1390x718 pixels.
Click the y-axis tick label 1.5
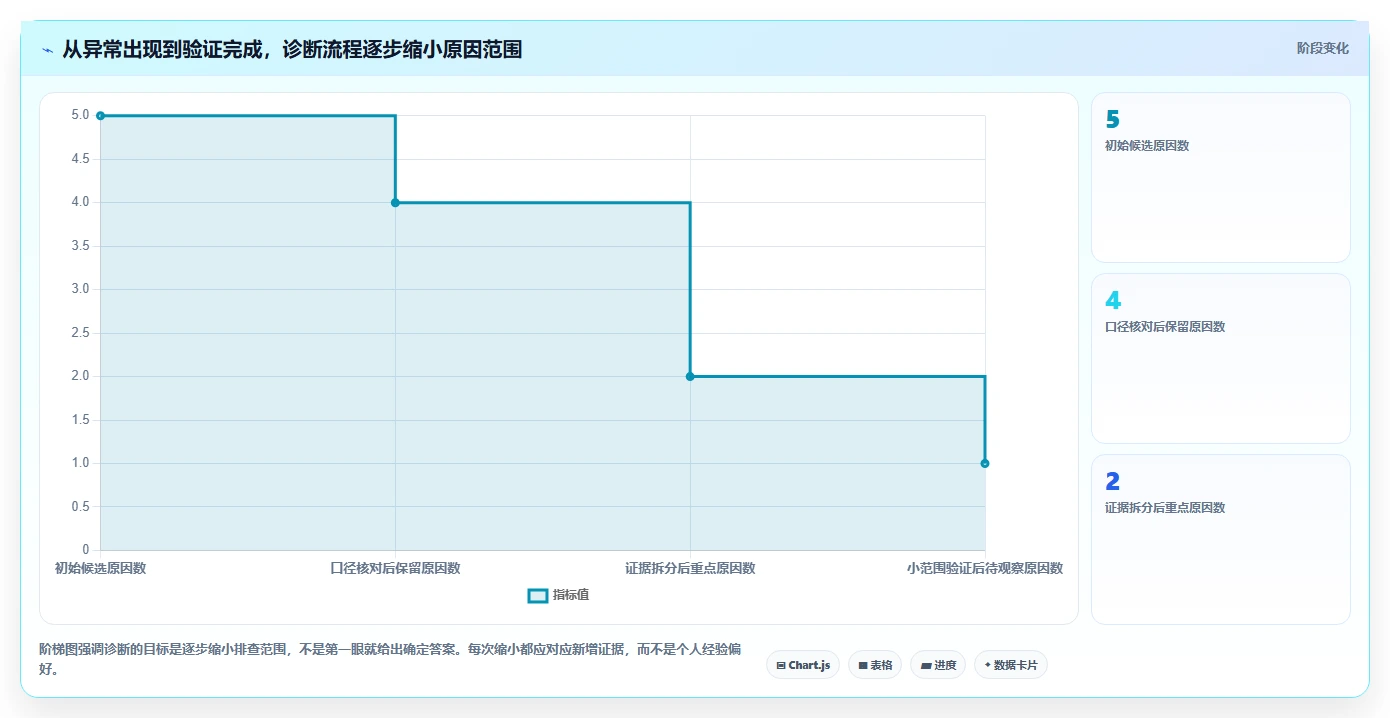click(80, 420)
